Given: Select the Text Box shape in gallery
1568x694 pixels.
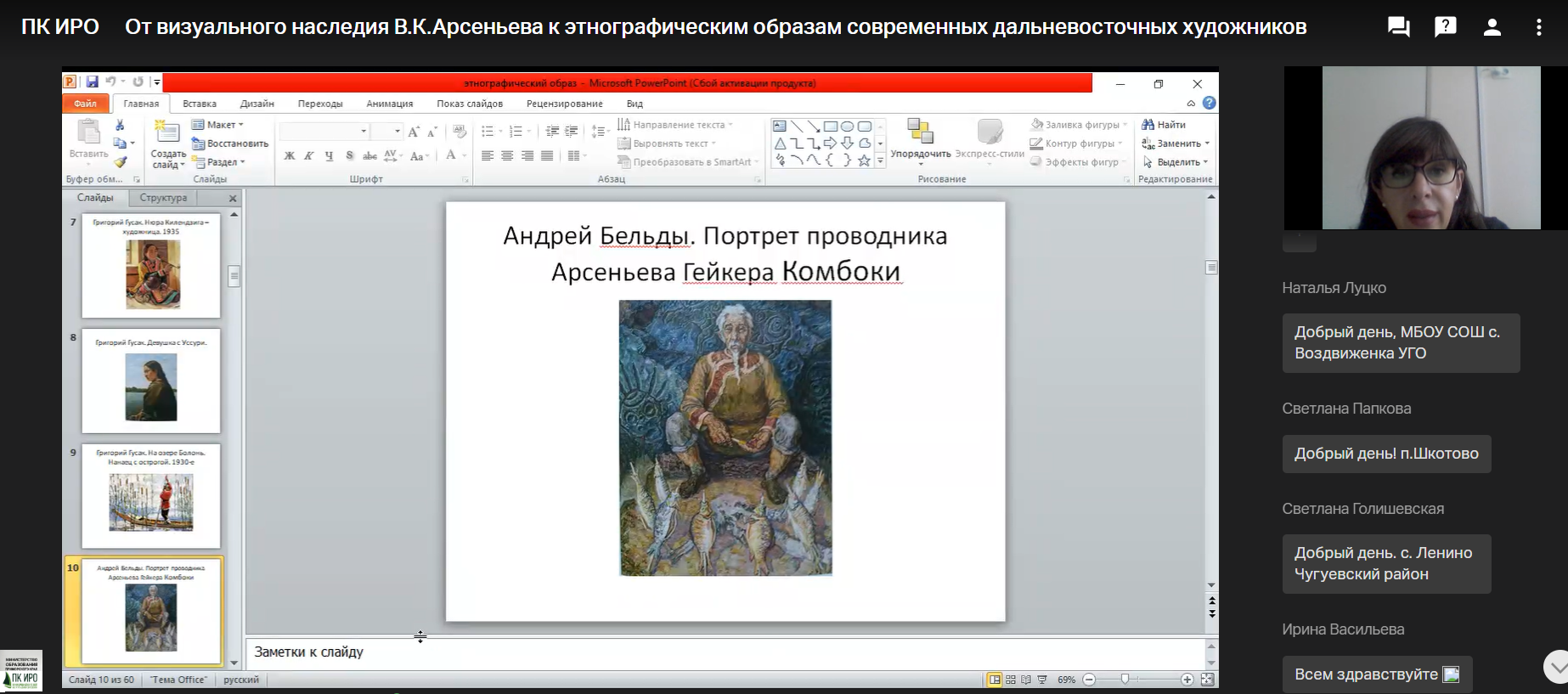Looking at the screenshot, I should (780, 126).
